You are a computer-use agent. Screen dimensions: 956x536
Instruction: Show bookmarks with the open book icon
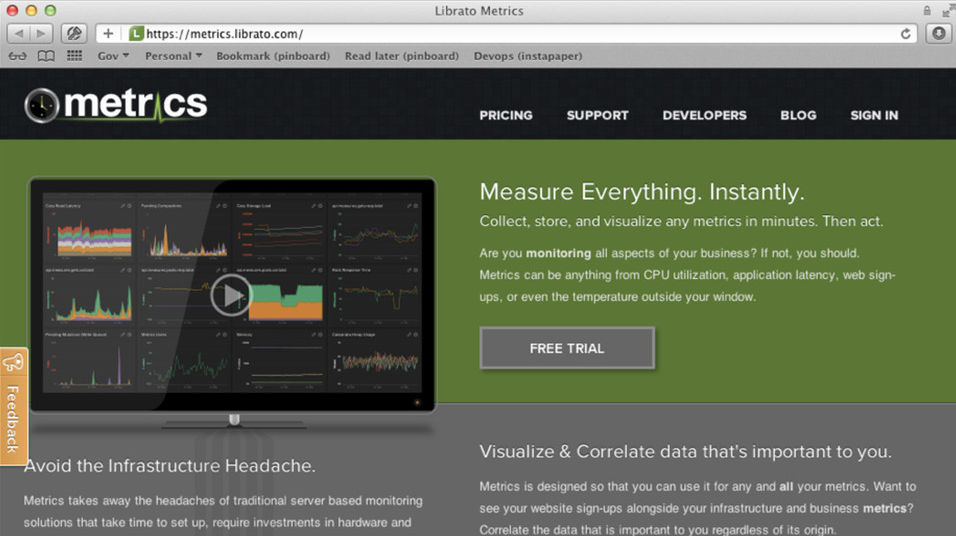(46, 56)
